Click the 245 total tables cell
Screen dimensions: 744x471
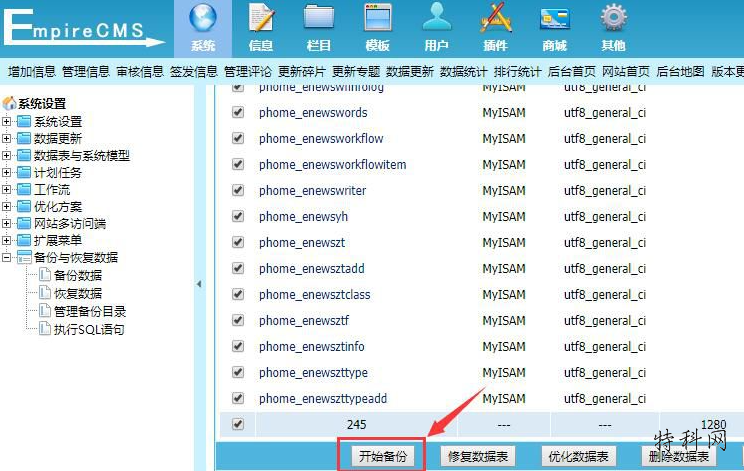pyautogui.click(x=356, y=425)
